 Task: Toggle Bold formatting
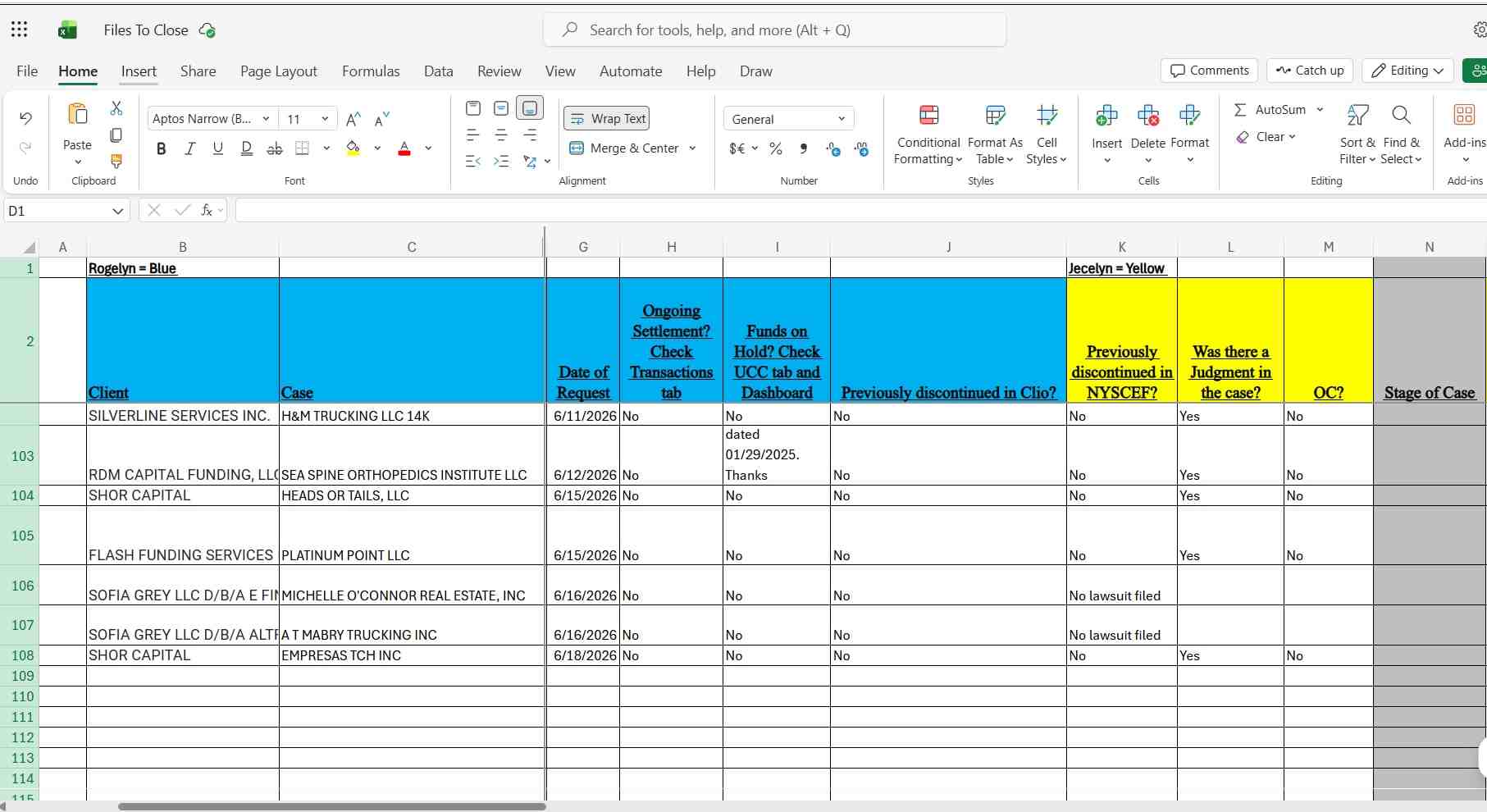(162, 148)
